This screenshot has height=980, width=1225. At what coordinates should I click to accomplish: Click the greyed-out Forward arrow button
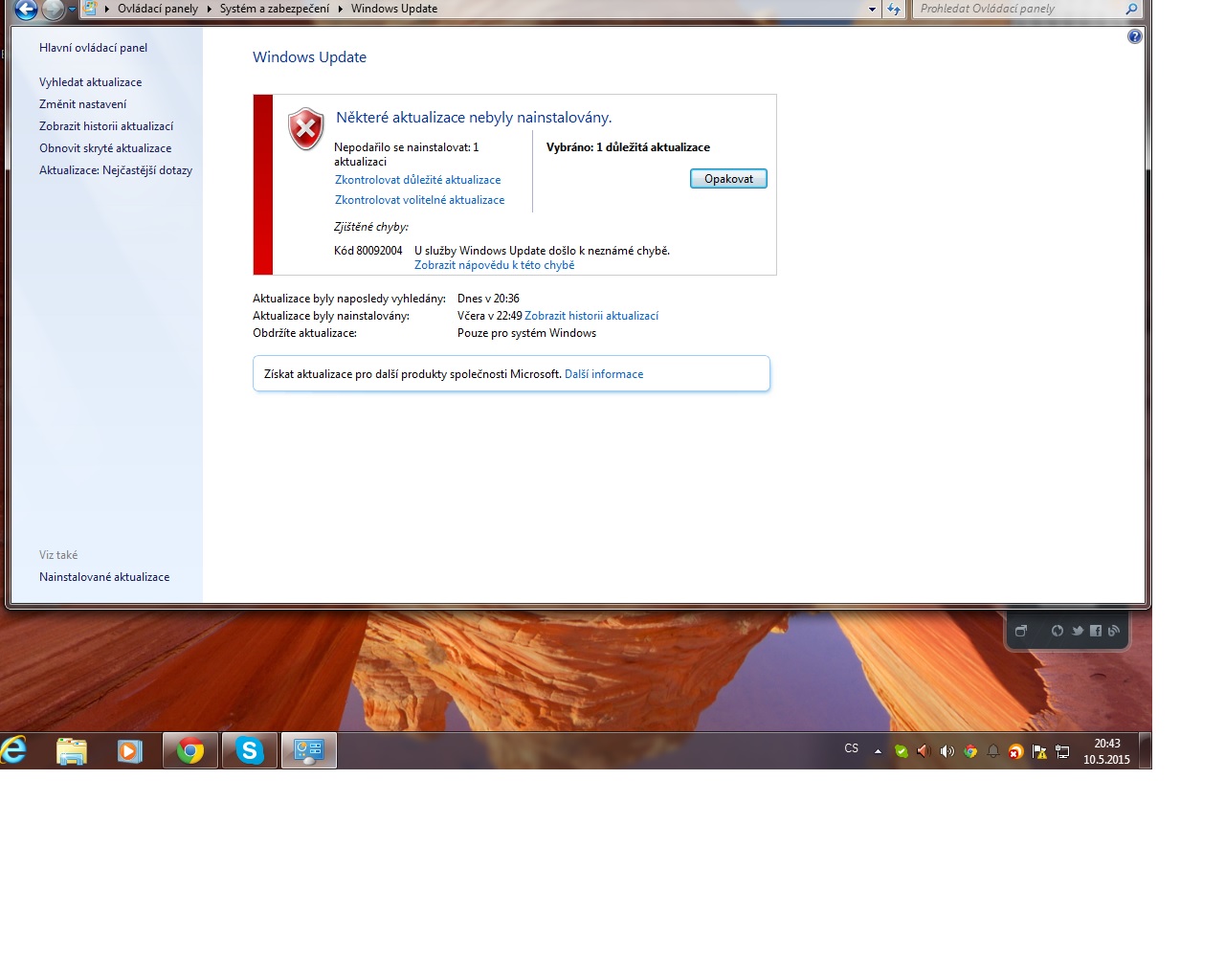(54, 11)
